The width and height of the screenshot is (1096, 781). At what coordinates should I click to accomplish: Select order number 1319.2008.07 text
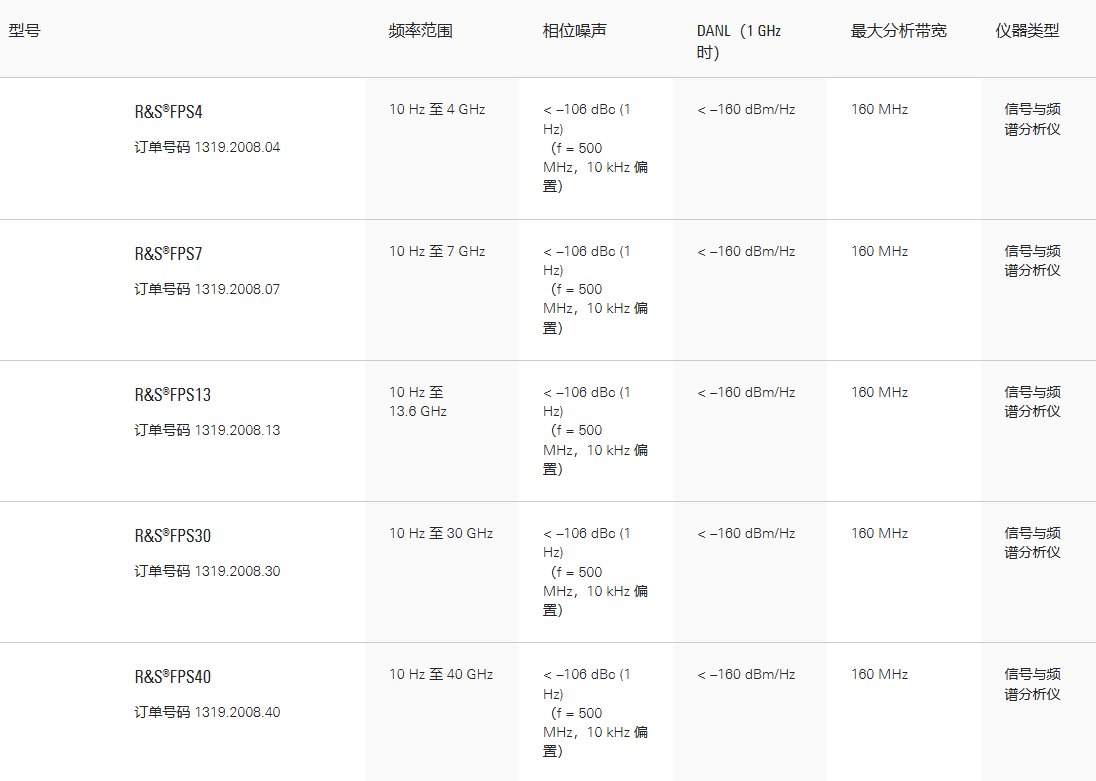tap(238, 289)
